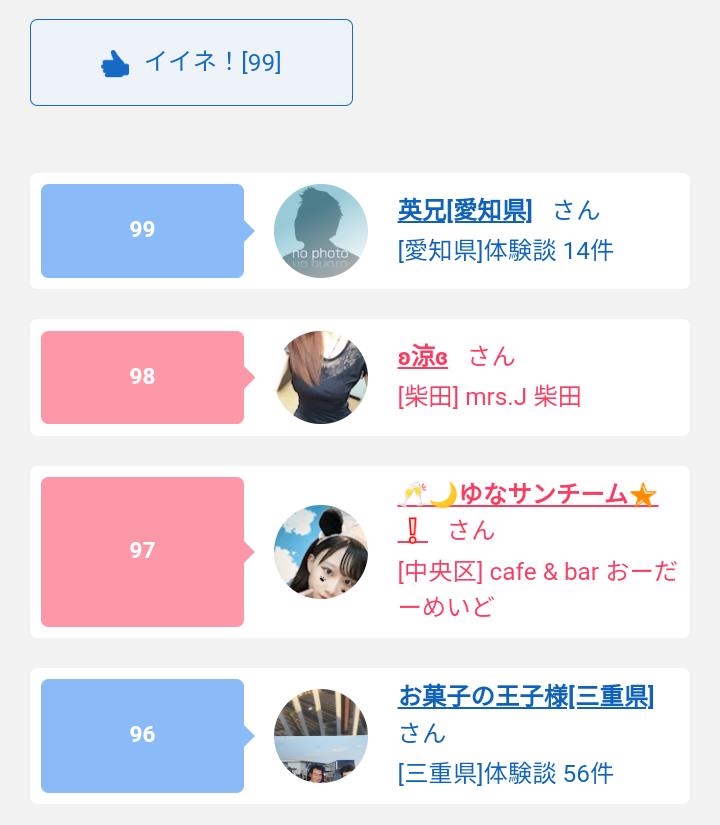Click the お菓子の王子様 avatar photo

coord(321,736)
